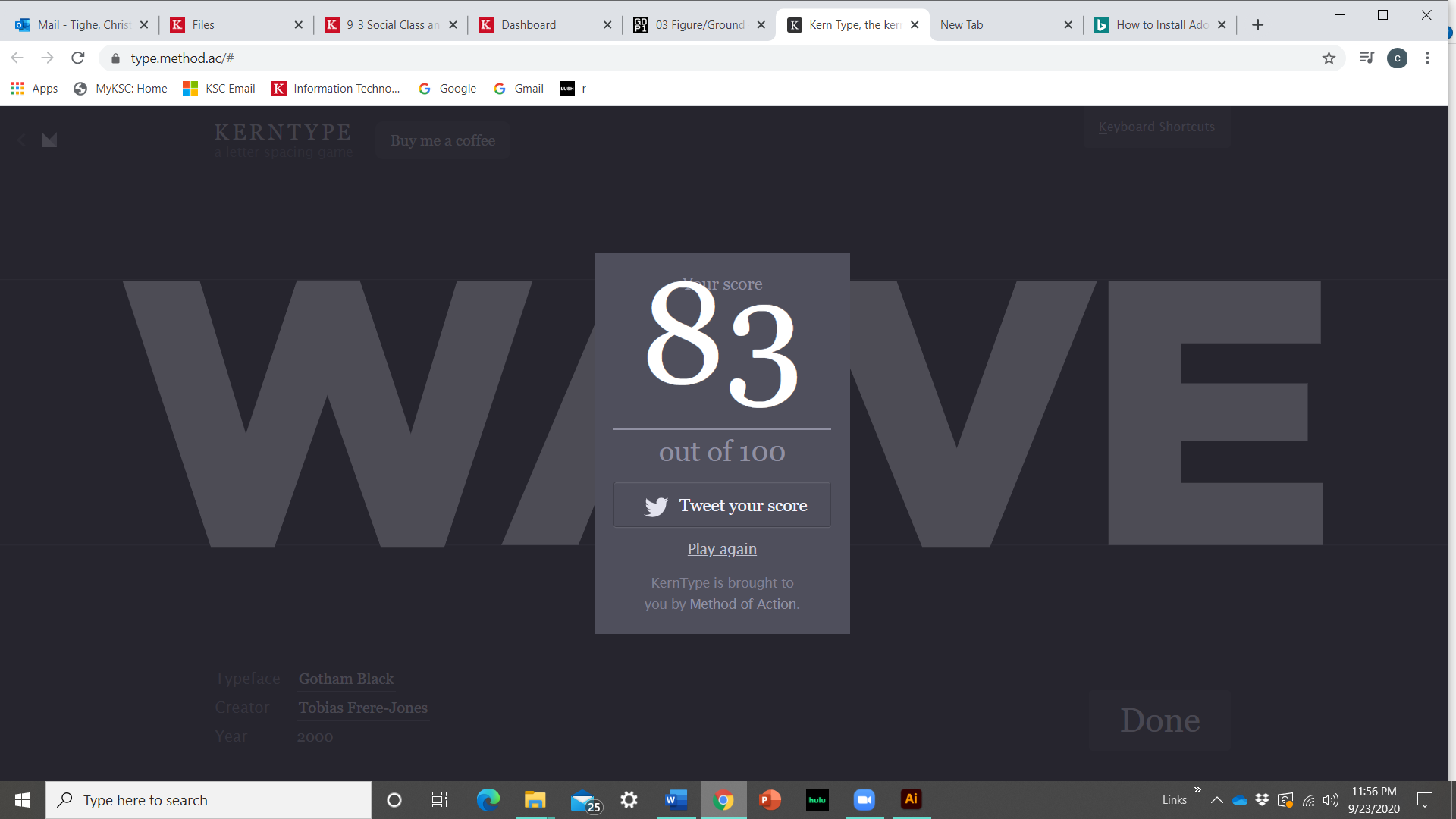The width and height of the screenshot is (1456, 819).
Task: Open Zoom from the taskbar
Action: pyautogui.click(x=864, y=799)
